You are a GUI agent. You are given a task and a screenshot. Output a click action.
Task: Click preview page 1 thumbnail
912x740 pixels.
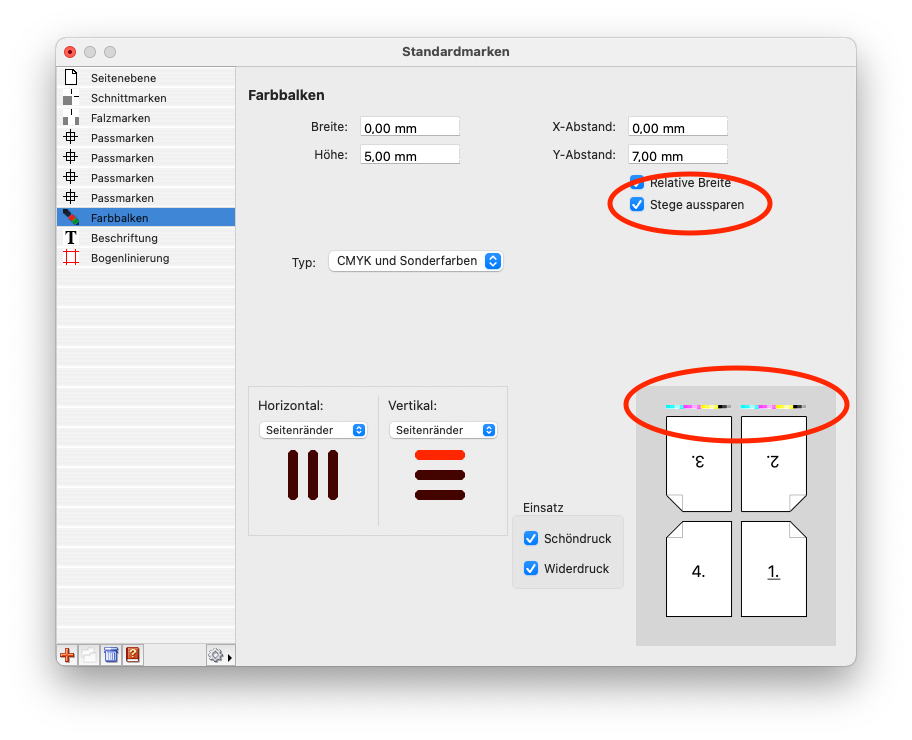tap(774, 569)
